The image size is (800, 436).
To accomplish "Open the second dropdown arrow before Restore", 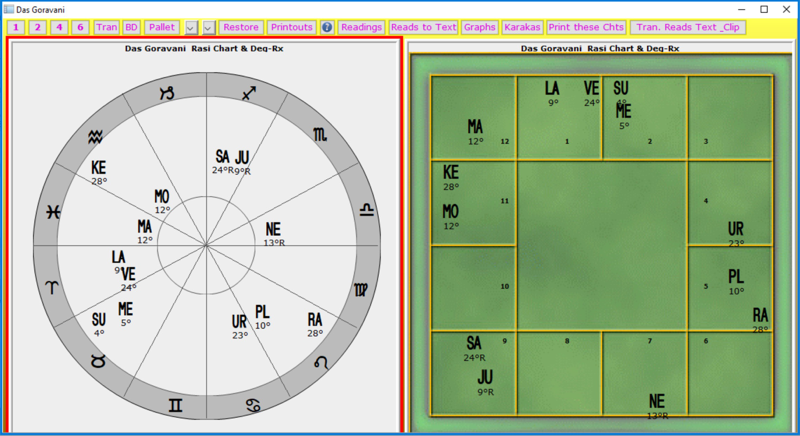I will point(208,27).
